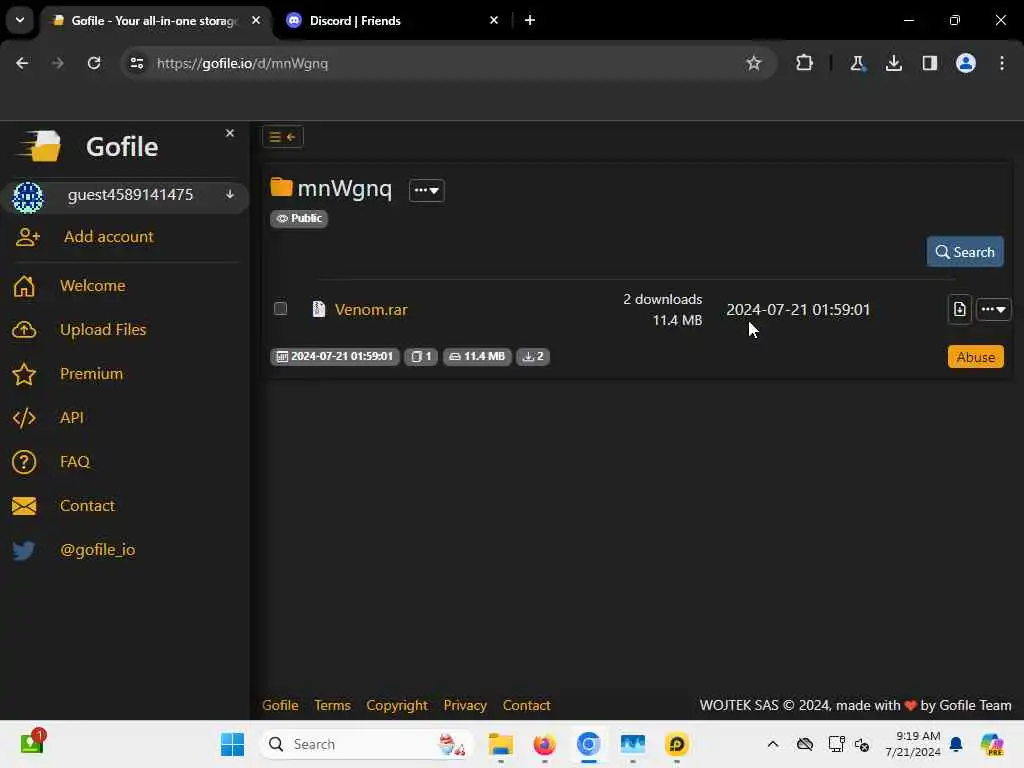Open the Venom.rar row options dropdown
This screenshot has width=1024, height=768.
click(x=993, y=309)
